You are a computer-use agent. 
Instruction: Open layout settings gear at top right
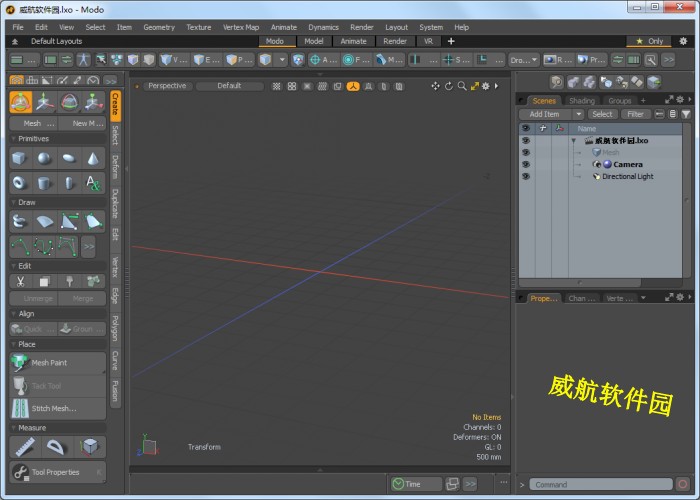point(683,41)
